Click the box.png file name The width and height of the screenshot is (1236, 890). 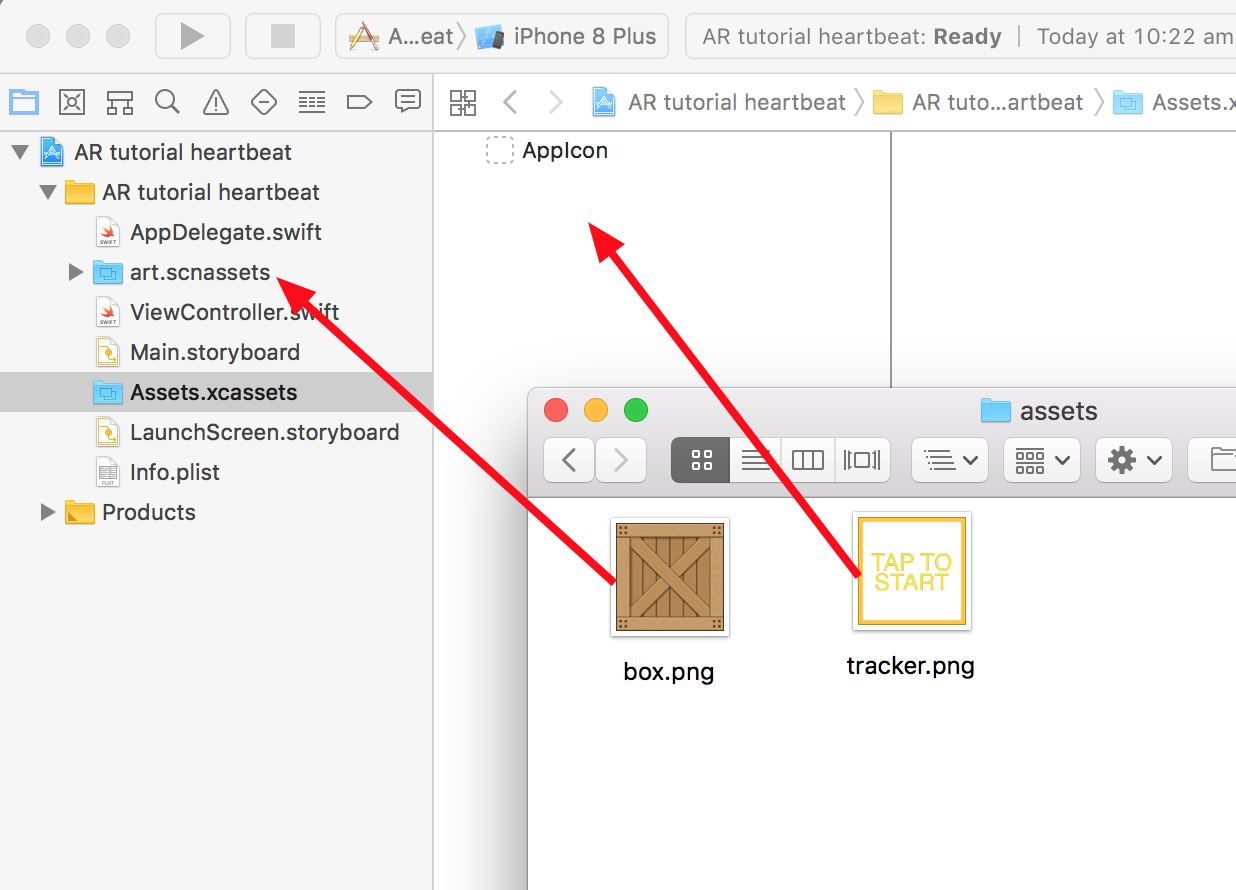coord(669,671)
